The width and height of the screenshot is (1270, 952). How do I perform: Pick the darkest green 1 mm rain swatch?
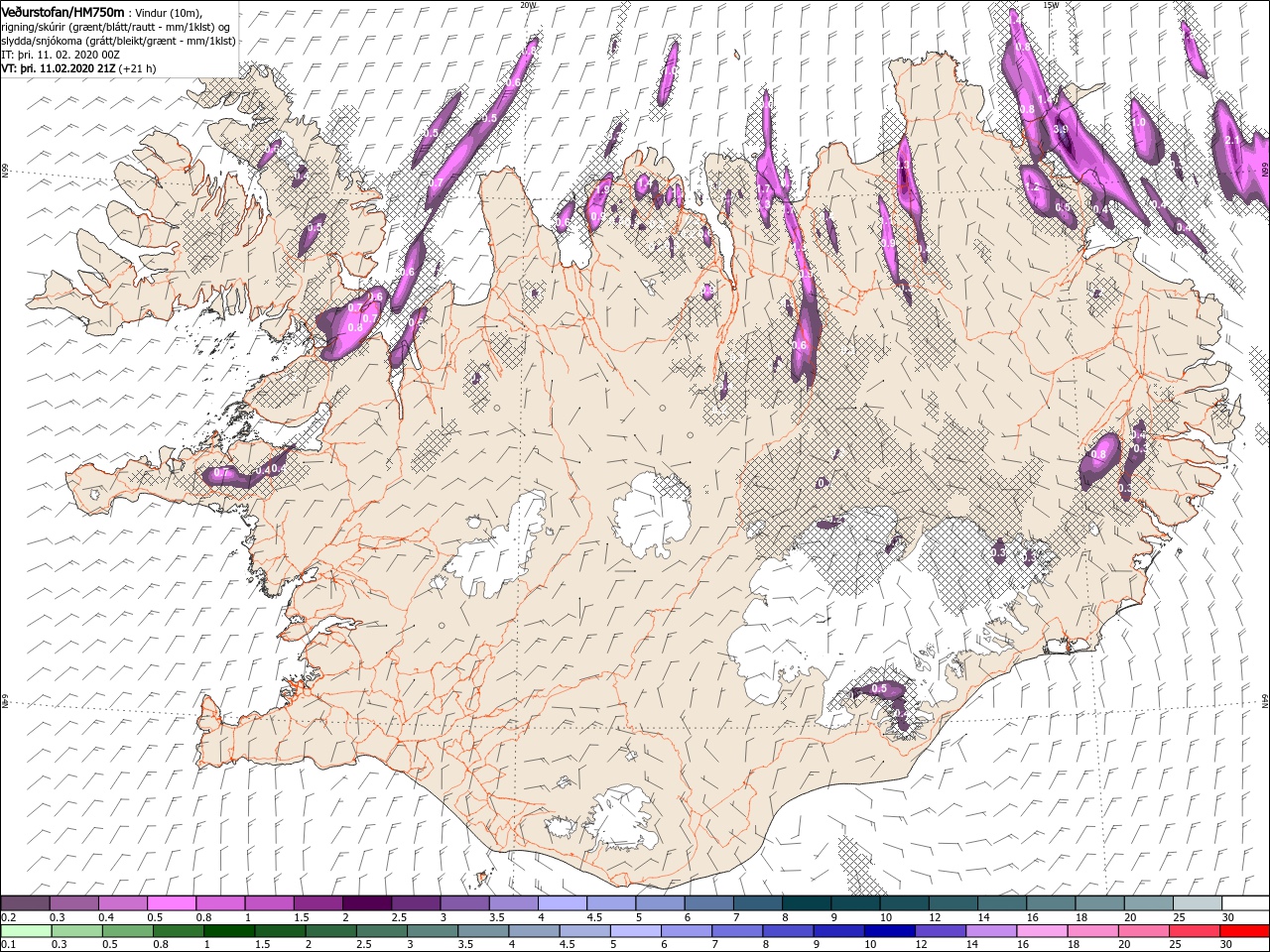(228, 932)
